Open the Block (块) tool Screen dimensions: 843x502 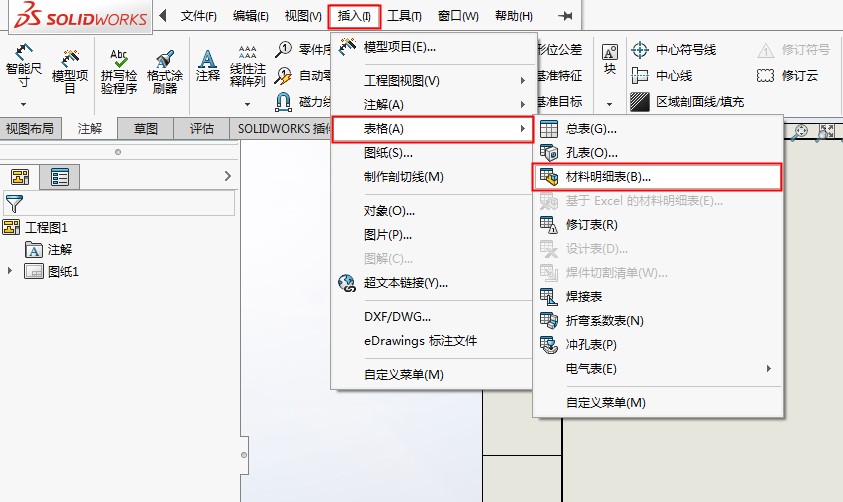pyautogui.click(x=610, y=60)
